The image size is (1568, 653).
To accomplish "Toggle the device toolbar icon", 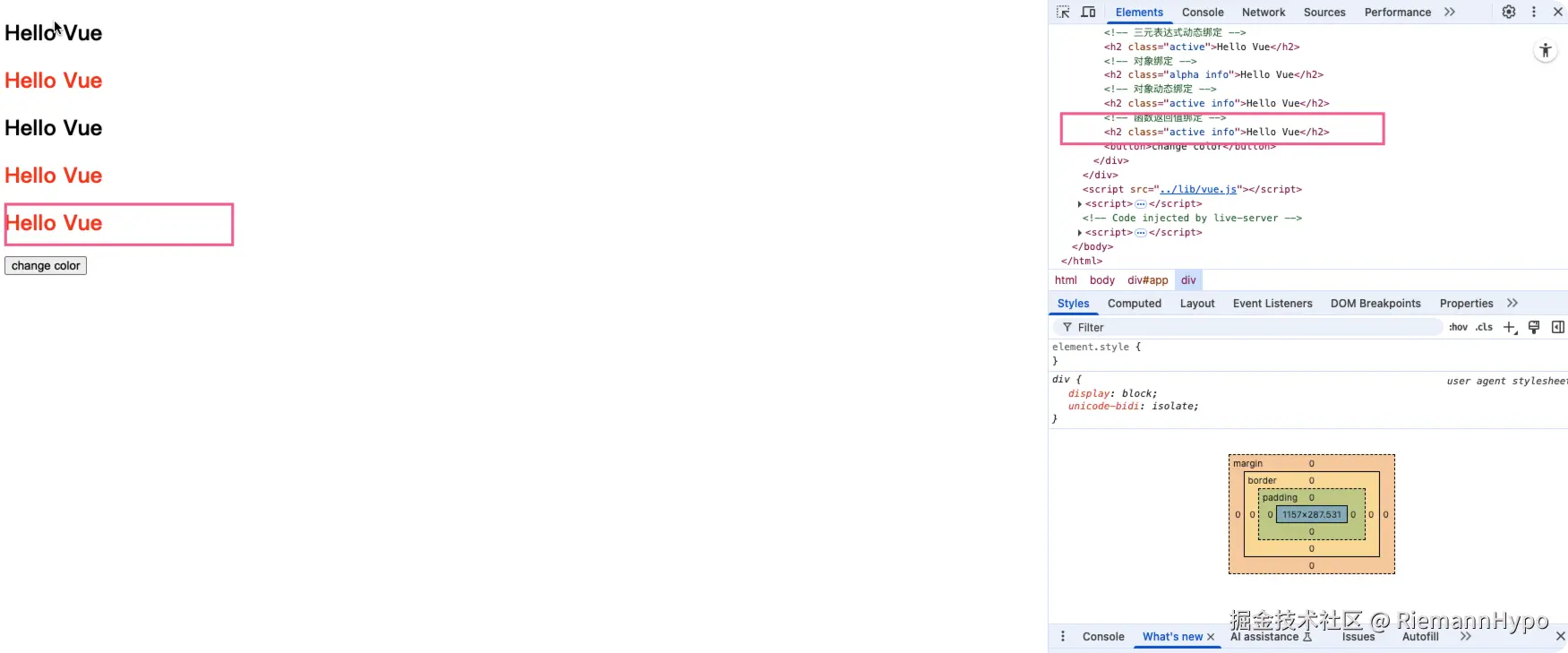I will click(x=1088, y=12).
